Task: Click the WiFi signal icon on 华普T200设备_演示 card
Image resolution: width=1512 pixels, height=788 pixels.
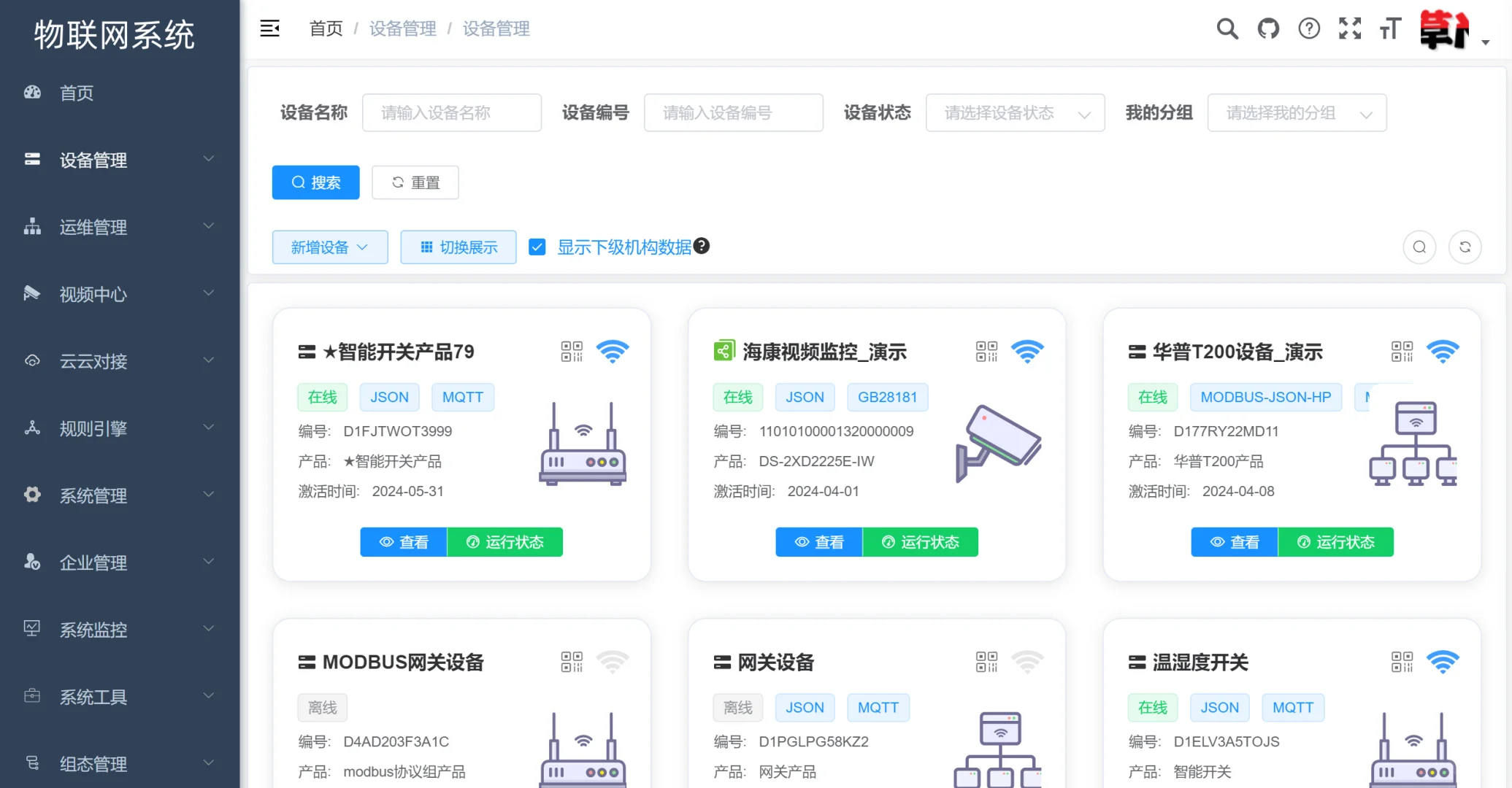Action: (1443, 351)
